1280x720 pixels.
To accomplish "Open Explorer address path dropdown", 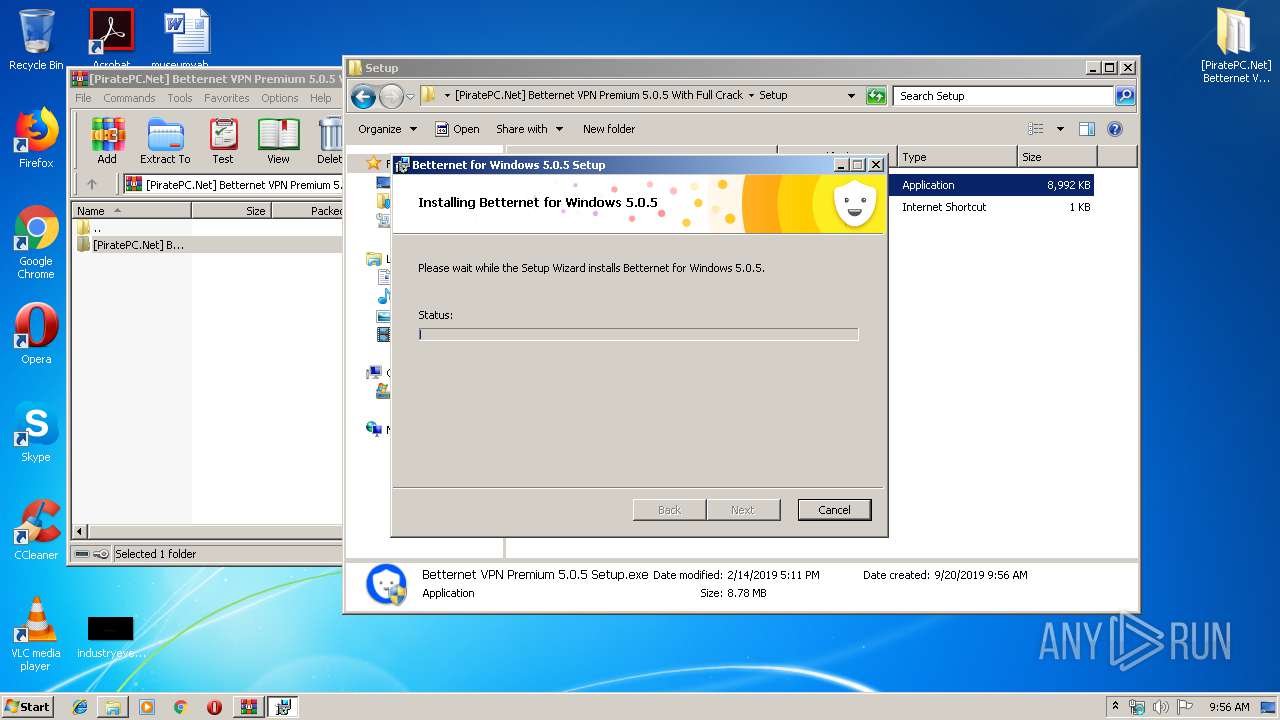I will [851, 96].
